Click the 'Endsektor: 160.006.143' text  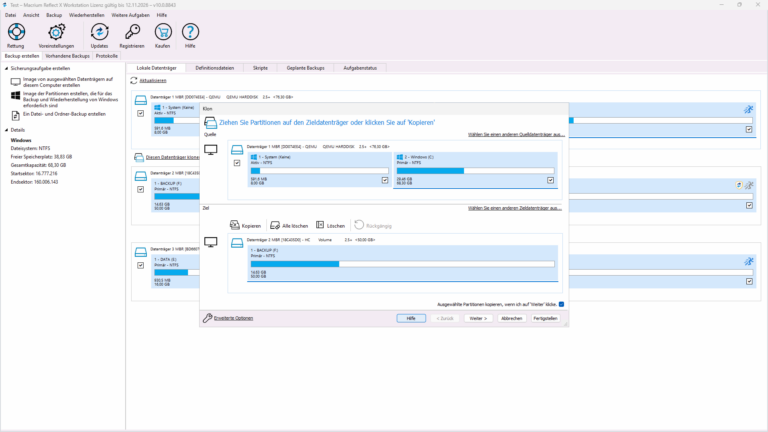34,182
